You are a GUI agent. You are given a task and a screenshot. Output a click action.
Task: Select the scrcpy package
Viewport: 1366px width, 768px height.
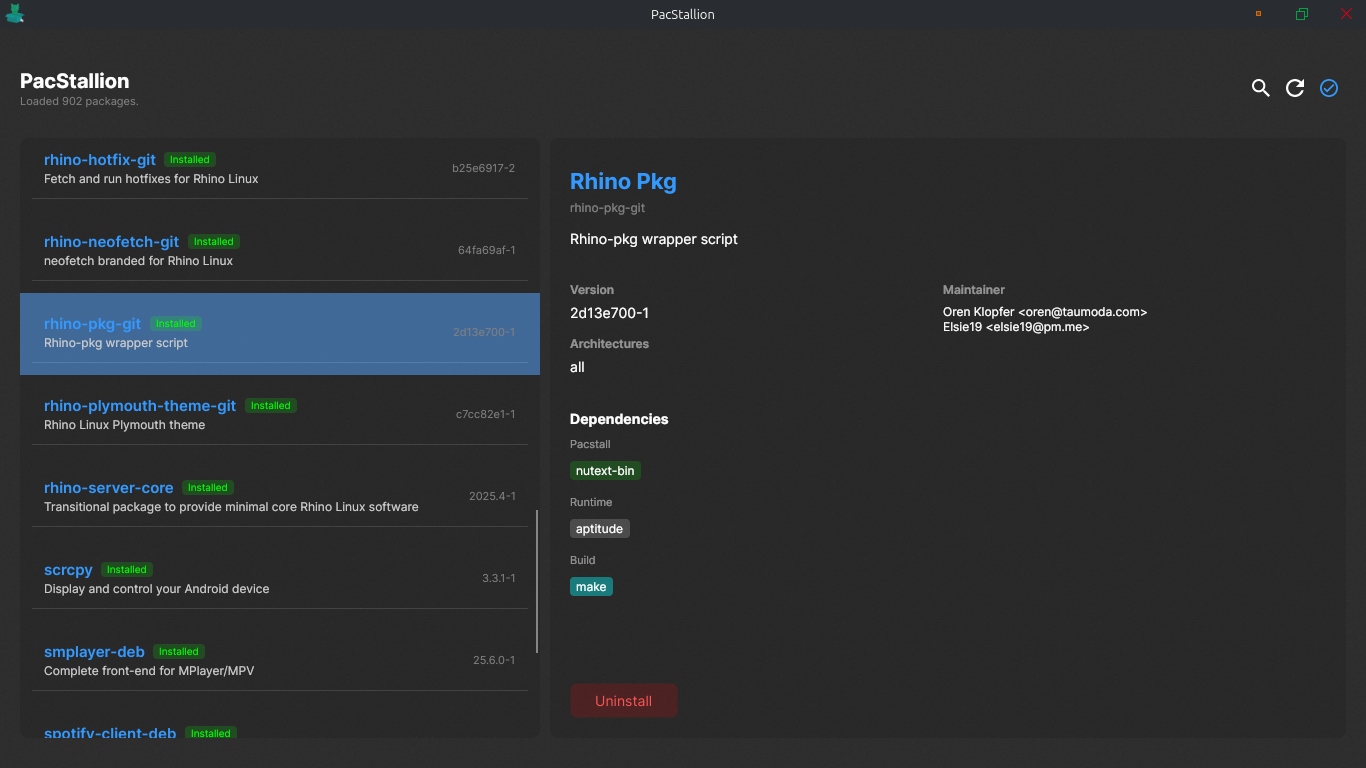(280, 579)
